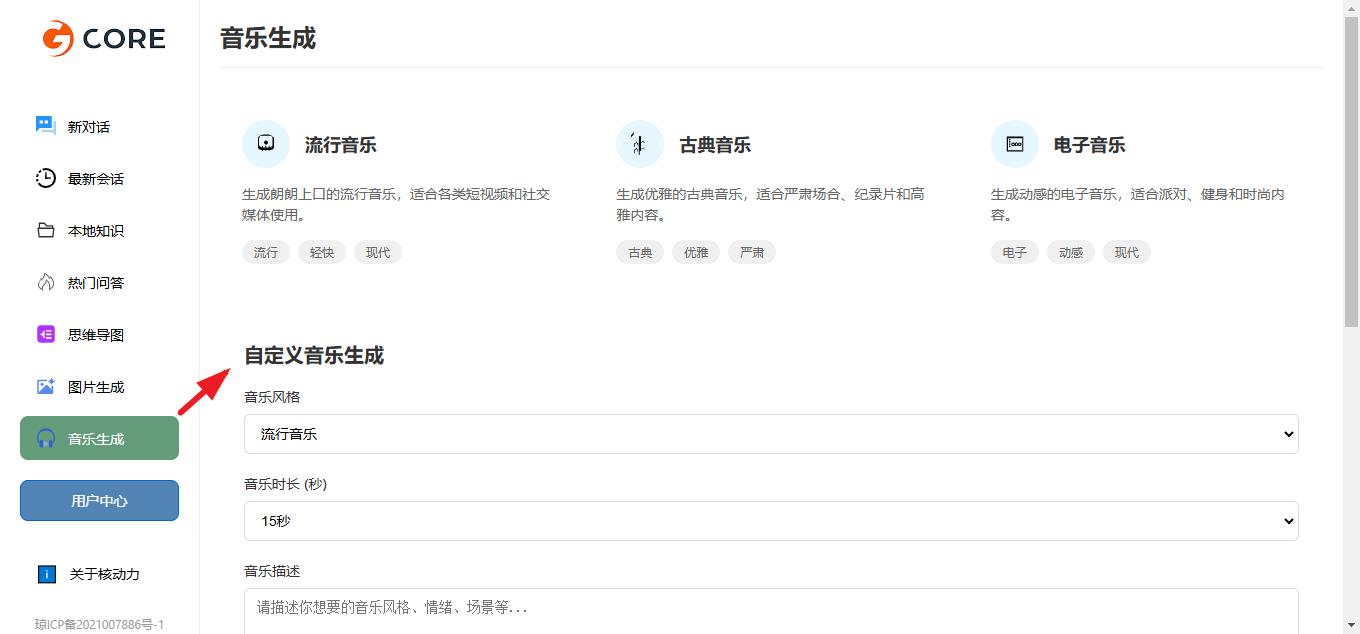Click the 思维导图 purple icon
Image resolution: width=1360 pixels, height=634 pixels.
coord(46,334)
